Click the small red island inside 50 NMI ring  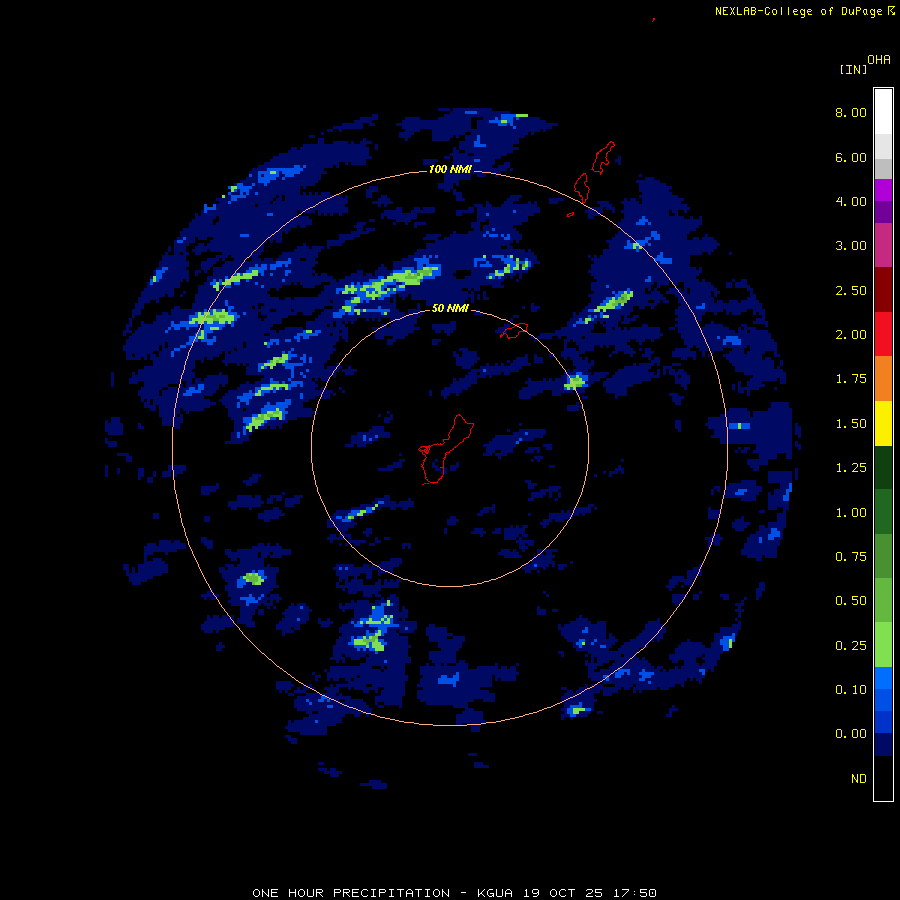tap(515, 330)
